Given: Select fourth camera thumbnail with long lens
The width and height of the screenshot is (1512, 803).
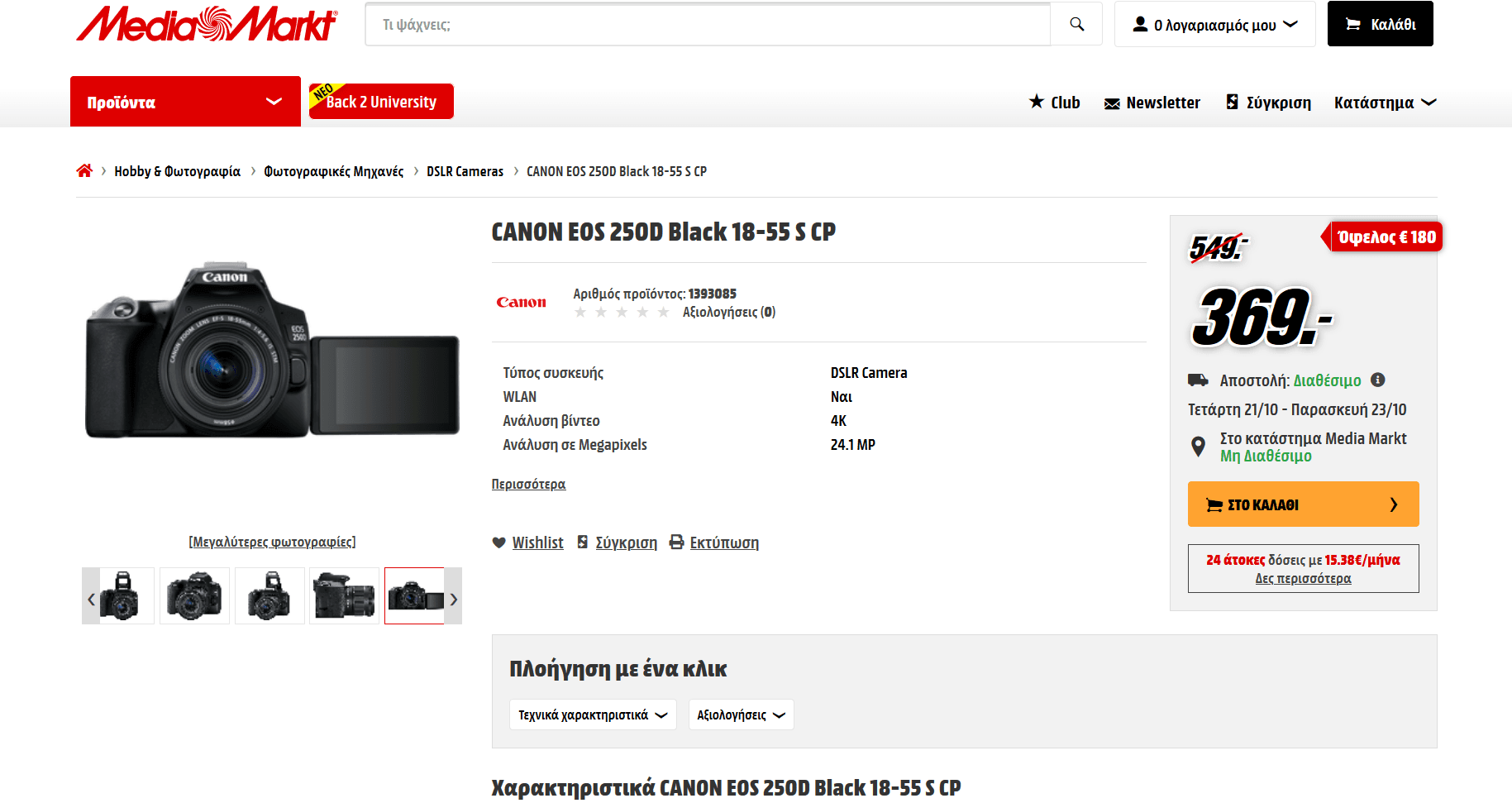Looking at the screenshot, I should click(x=344, y=595).
